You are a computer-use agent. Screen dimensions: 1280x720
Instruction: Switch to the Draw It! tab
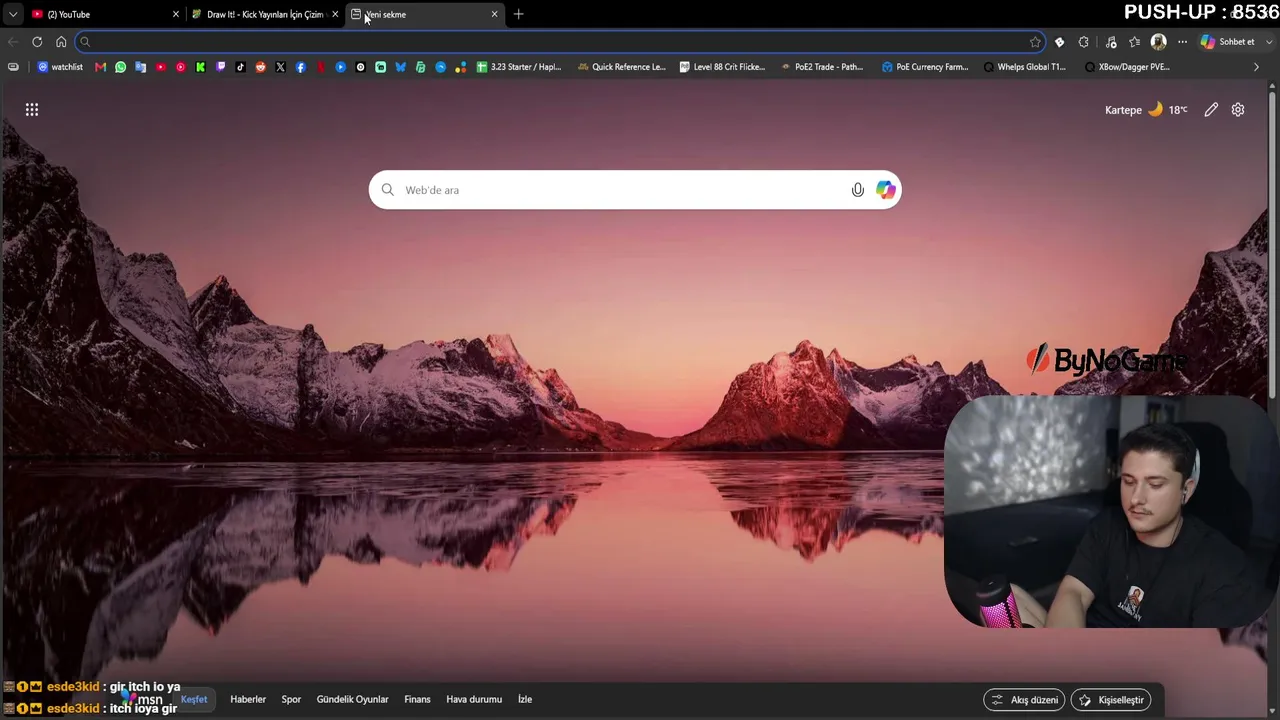(265, 14)
